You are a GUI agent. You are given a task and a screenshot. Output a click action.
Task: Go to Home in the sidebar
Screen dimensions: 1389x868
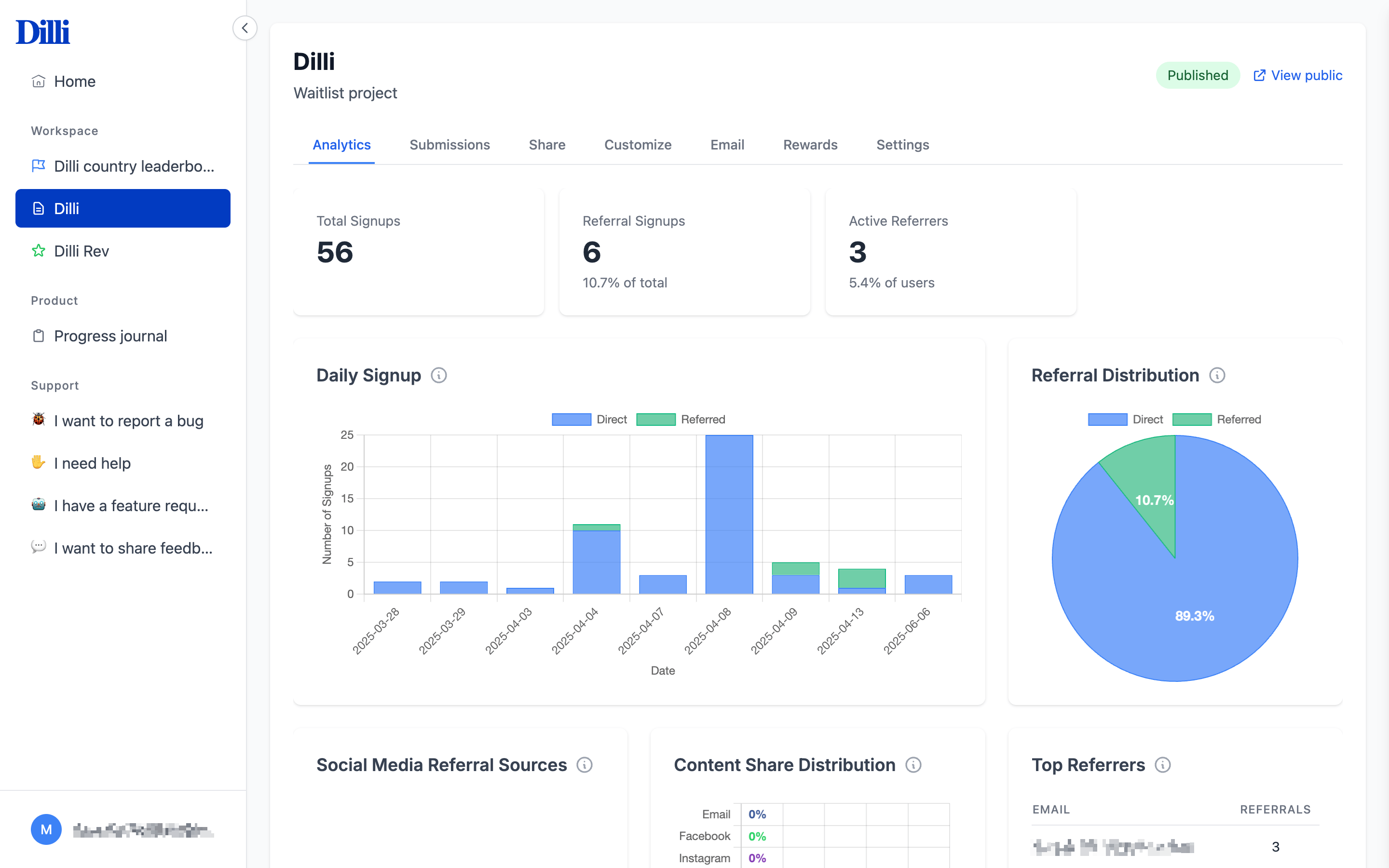click(x=75, y=81)
